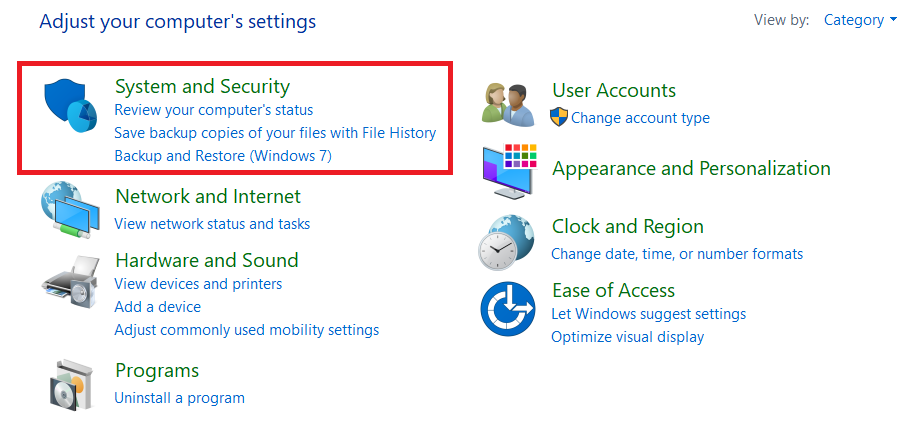This screenshot has height=426, width=916.
Task: Save backup copies with File History
Action: tap(275, 133)
